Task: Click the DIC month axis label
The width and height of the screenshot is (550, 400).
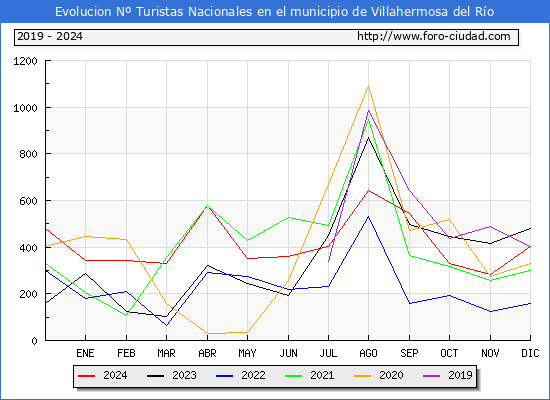Action: [x=530, y=353]
